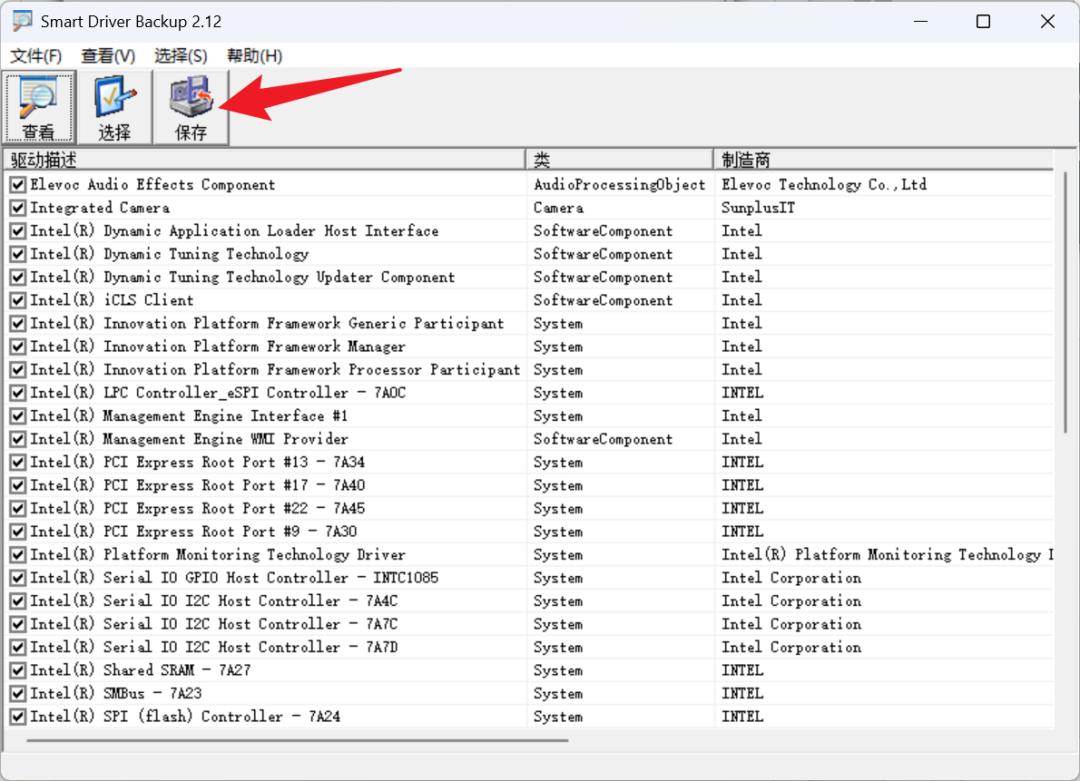Close the Smart Driver Backup window

1047,21
